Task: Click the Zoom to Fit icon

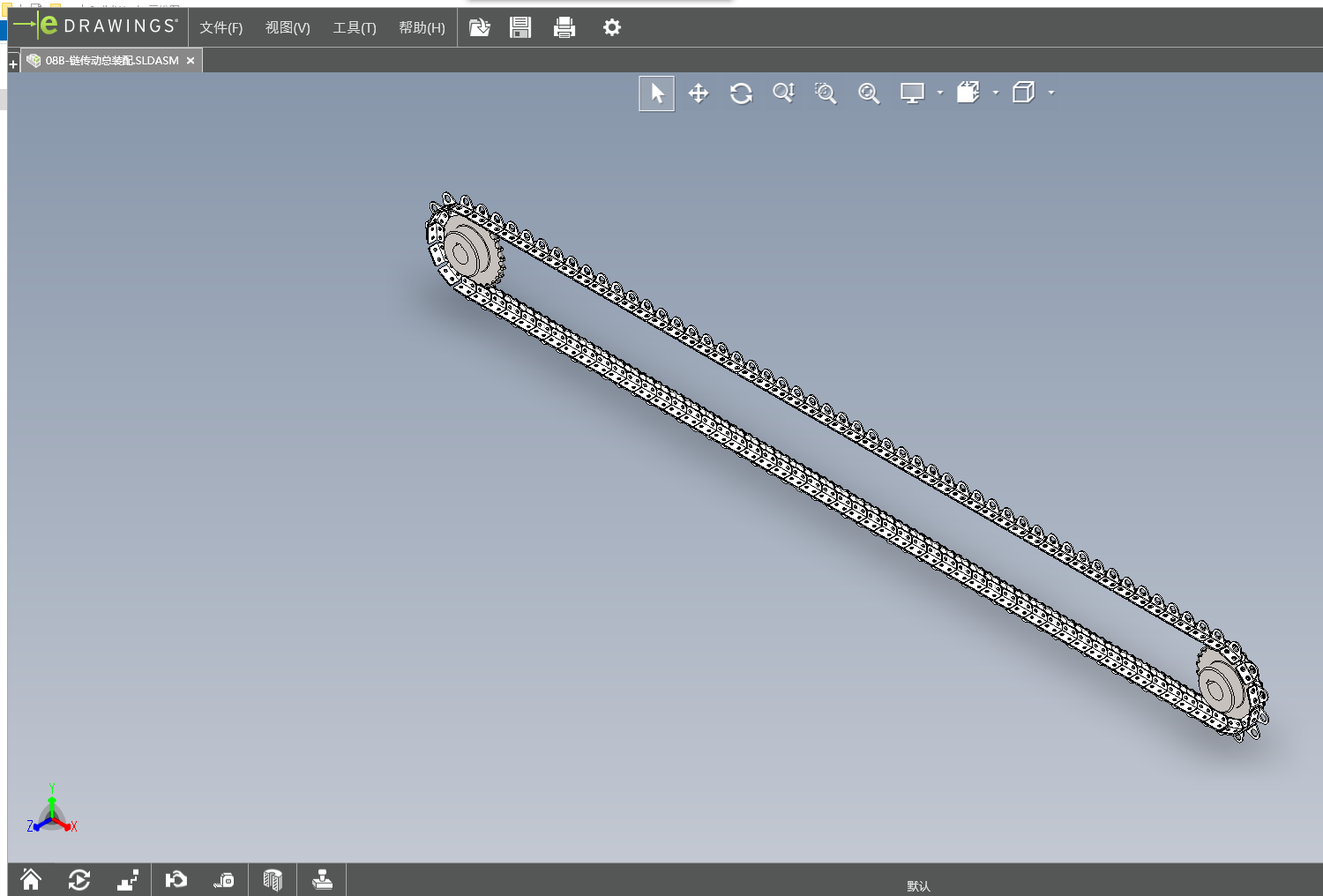Action: tap(869, 93)
